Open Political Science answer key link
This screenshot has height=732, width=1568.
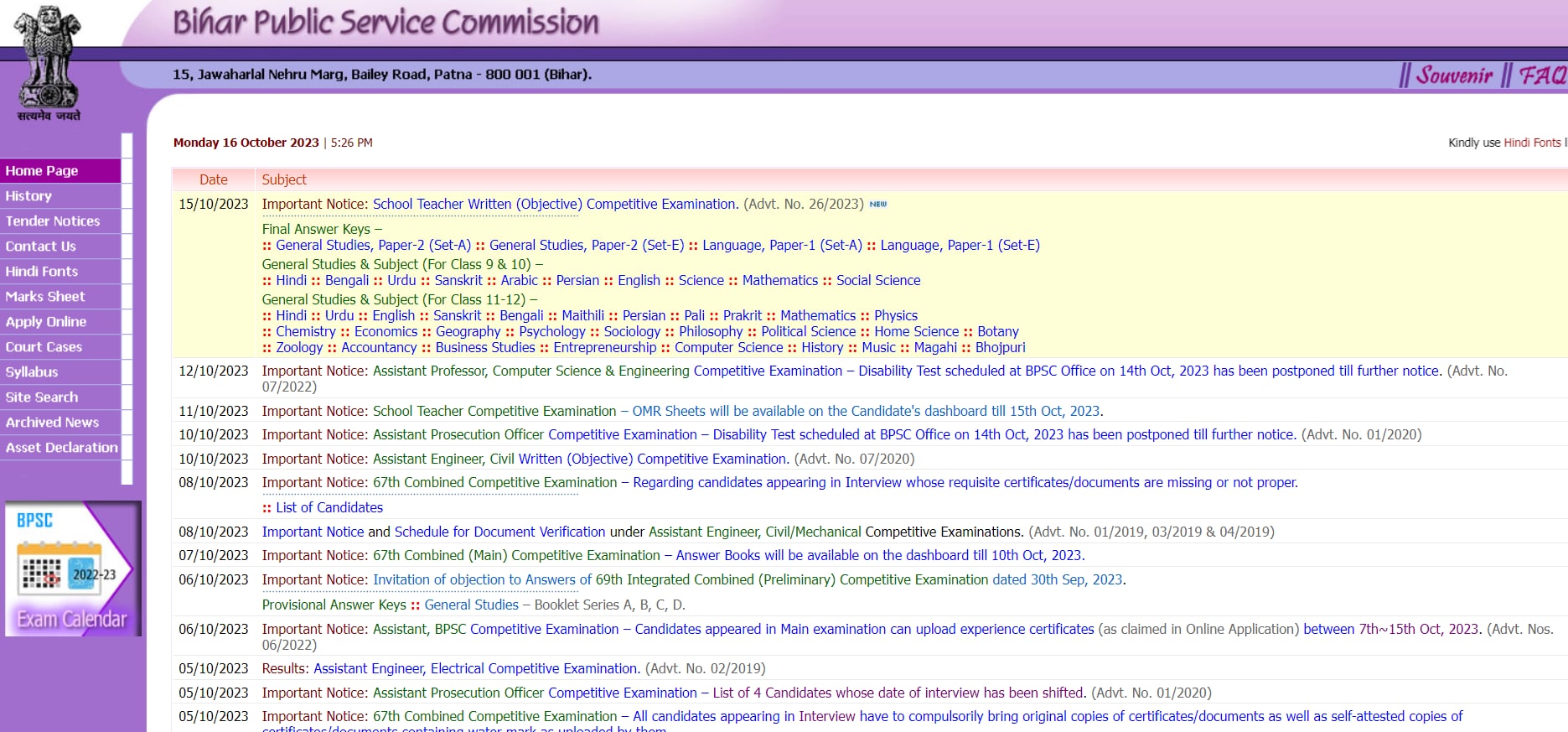pos(809,331)
